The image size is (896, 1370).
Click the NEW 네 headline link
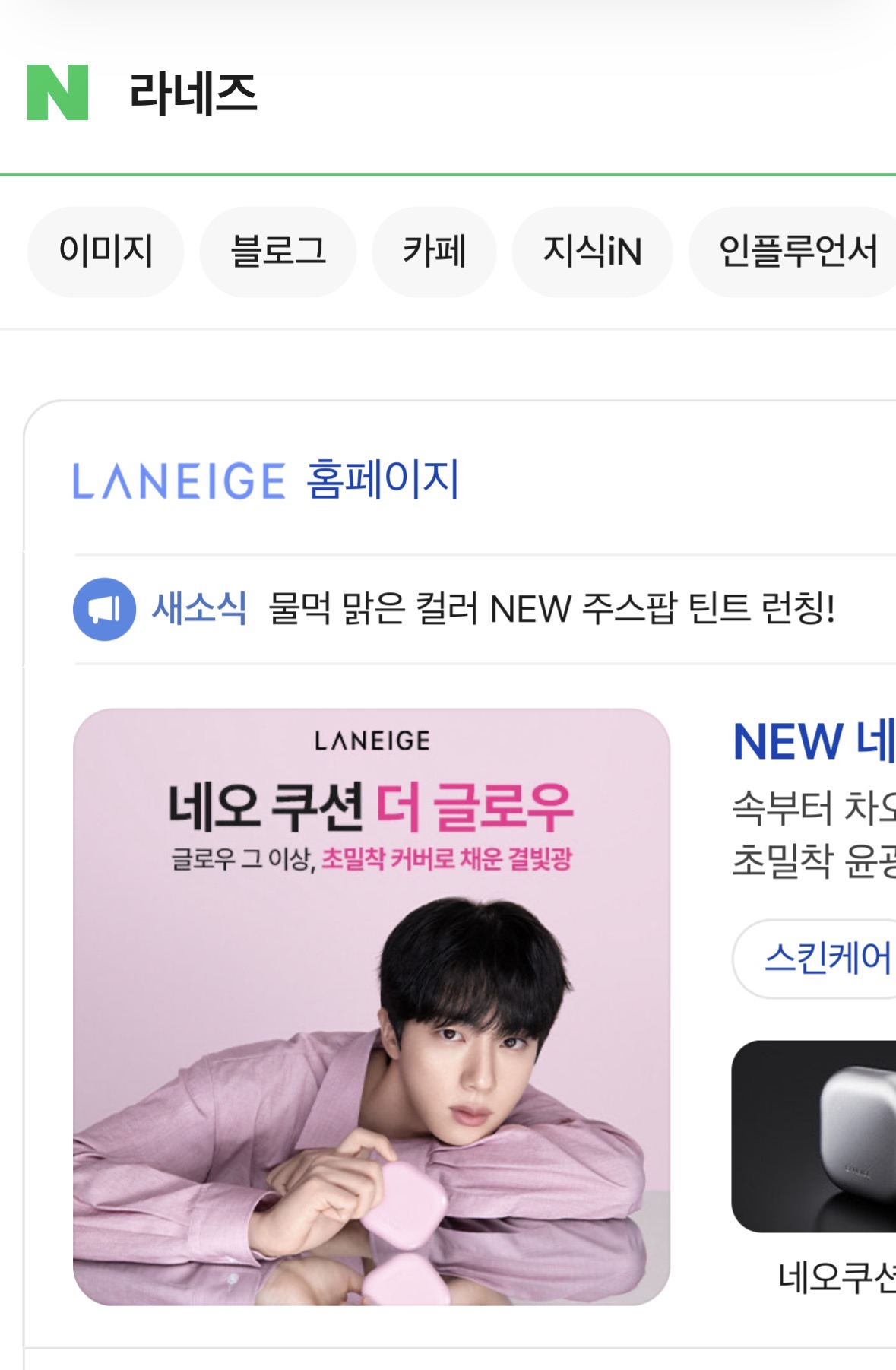pos(814,741)
